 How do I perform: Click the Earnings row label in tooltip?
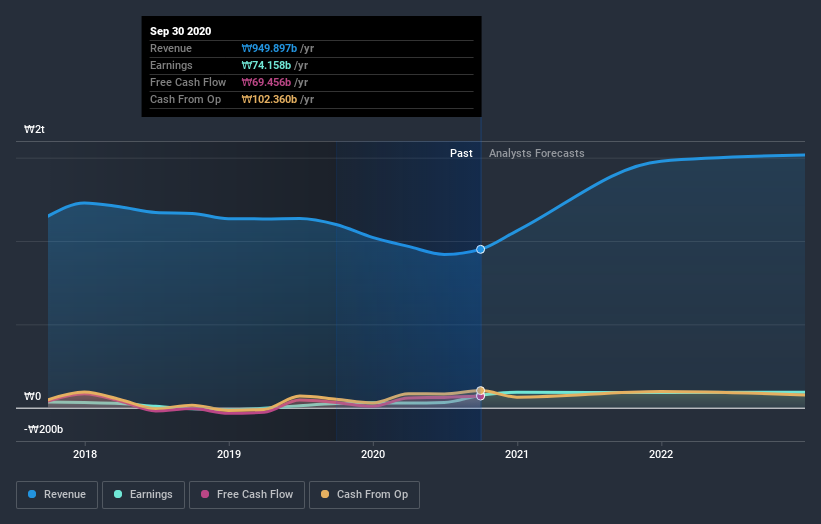pos(171,65)
